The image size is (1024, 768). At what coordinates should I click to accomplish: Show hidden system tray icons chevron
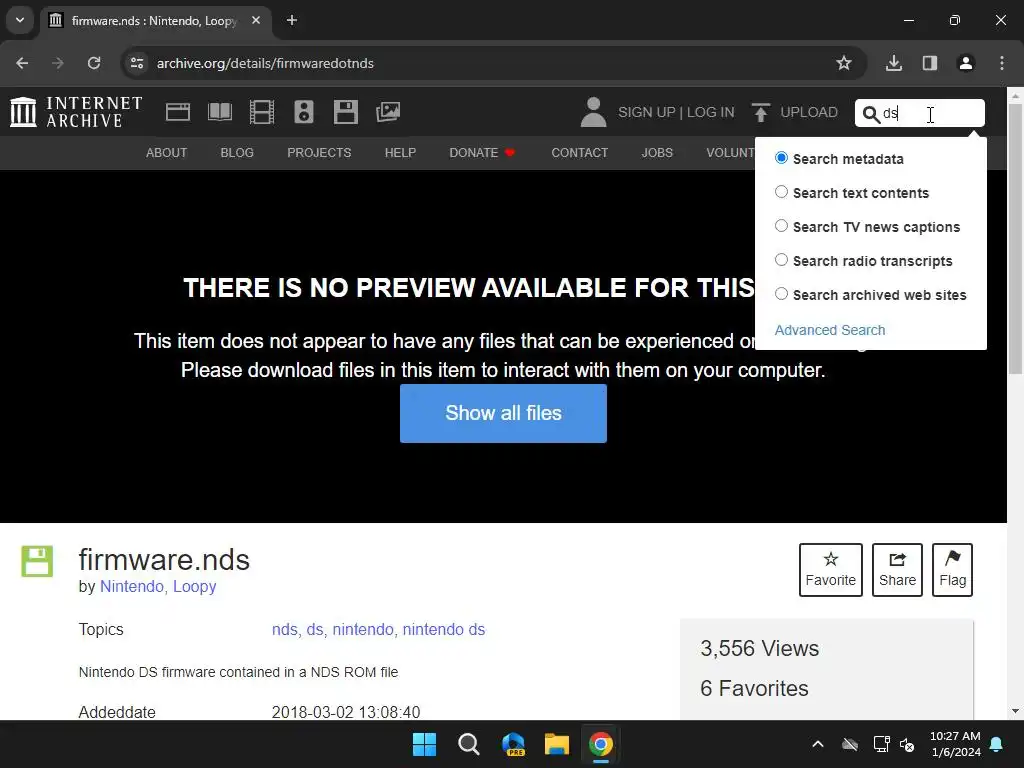tap(818, 744)
